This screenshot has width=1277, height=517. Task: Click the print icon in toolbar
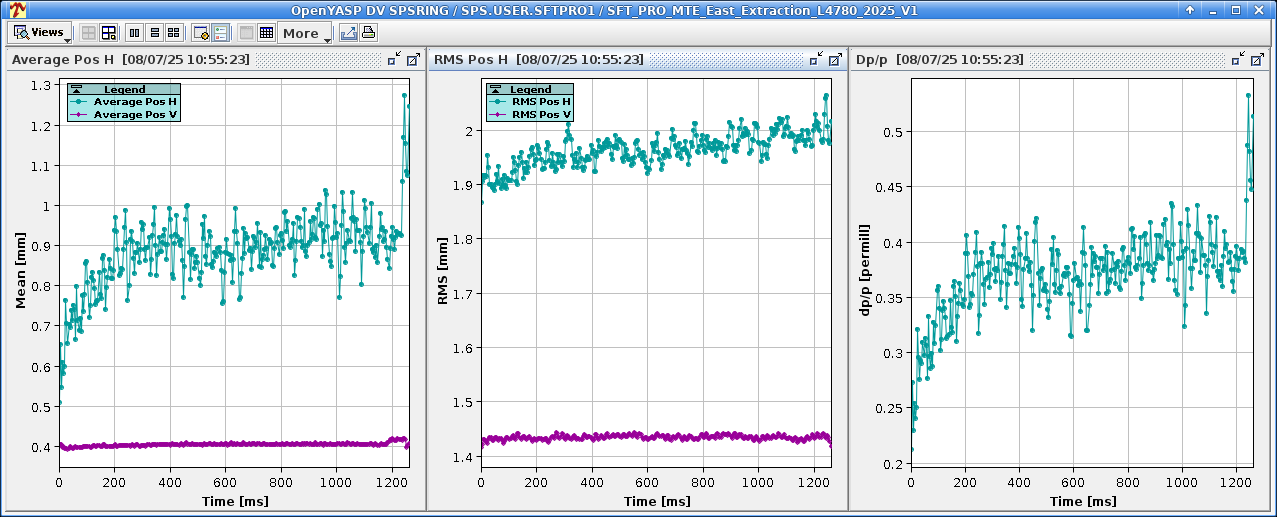[x=367, y=33]
